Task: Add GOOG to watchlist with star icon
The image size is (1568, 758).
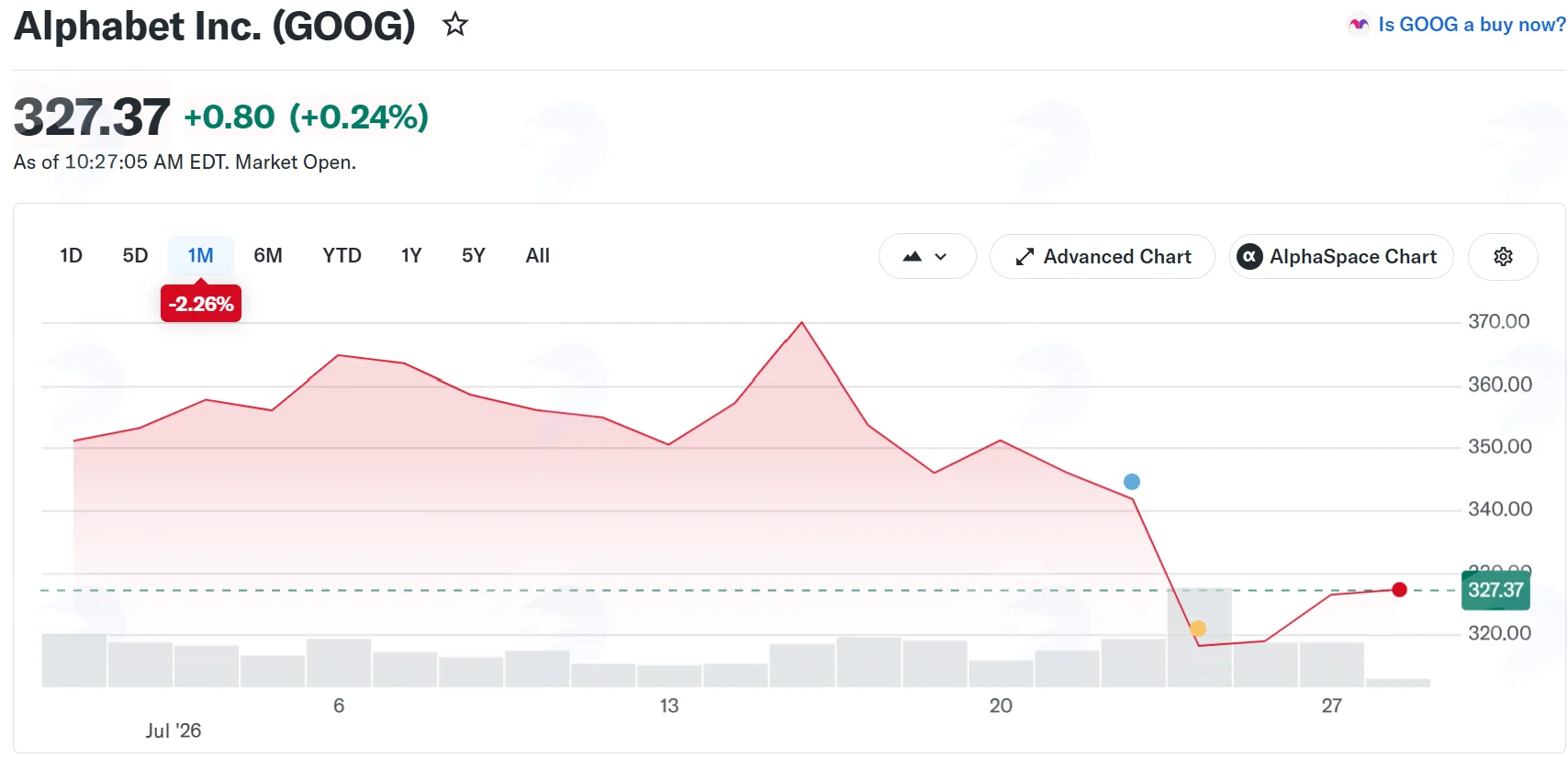Action: 455,25
